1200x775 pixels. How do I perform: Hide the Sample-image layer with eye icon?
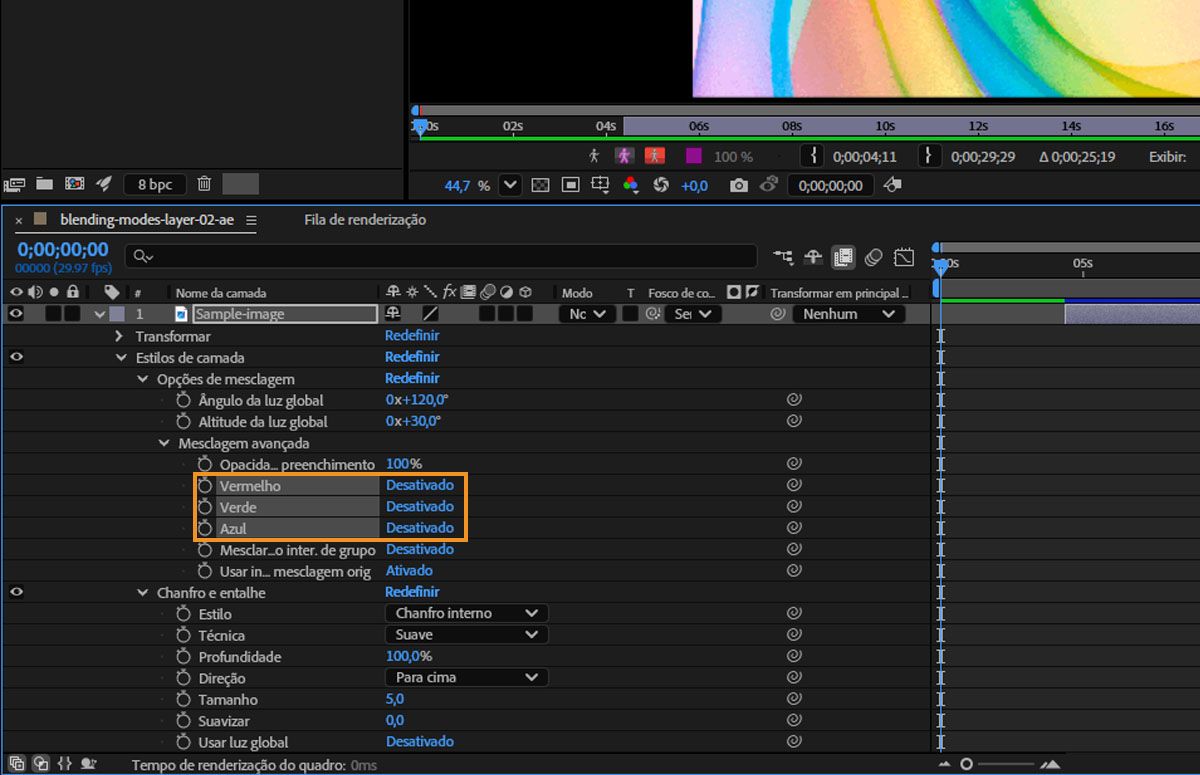16,313
